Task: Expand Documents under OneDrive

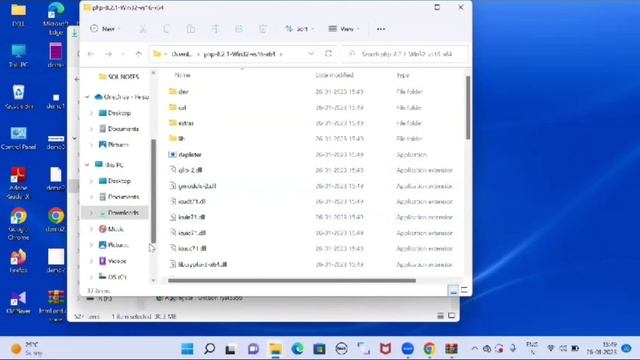Action: tap(91, 129)
